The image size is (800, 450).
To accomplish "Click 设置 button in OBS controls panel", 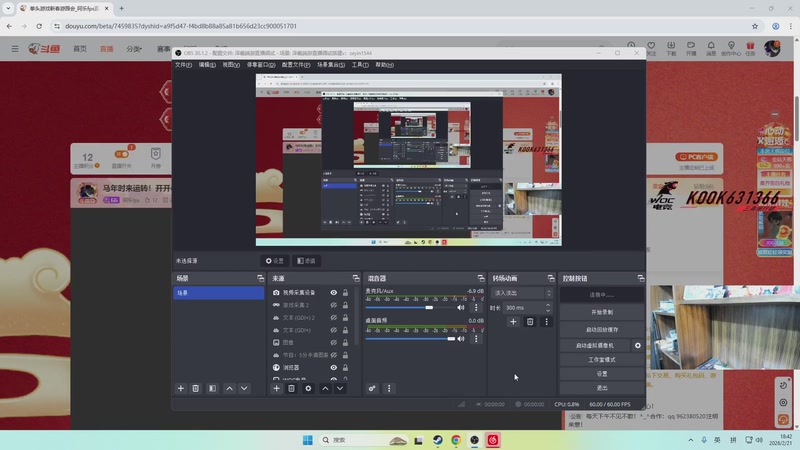I will 602,374.
